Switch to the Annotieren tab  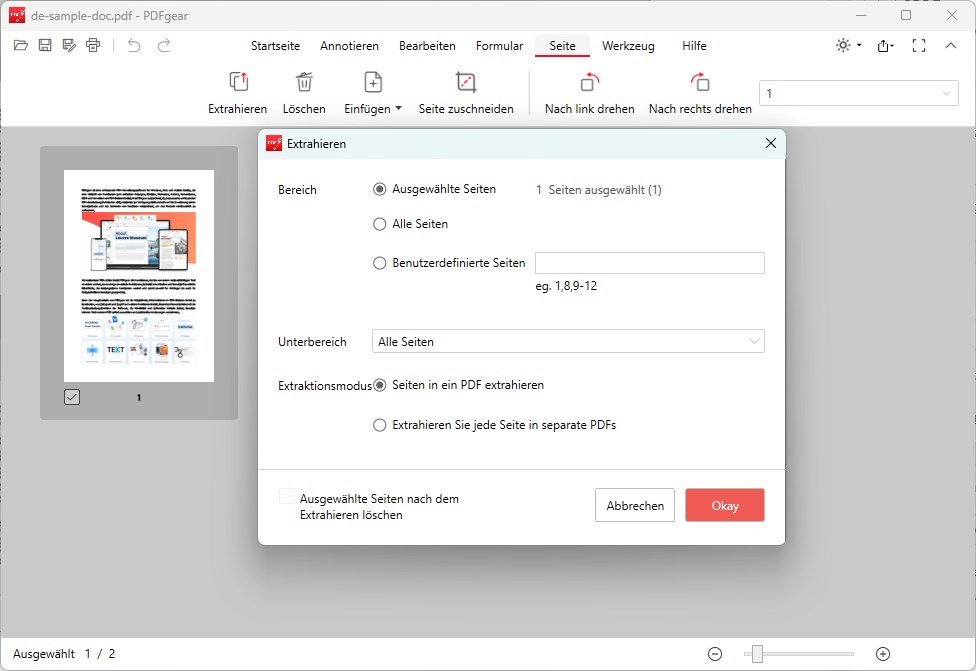(x=349, y=45)
